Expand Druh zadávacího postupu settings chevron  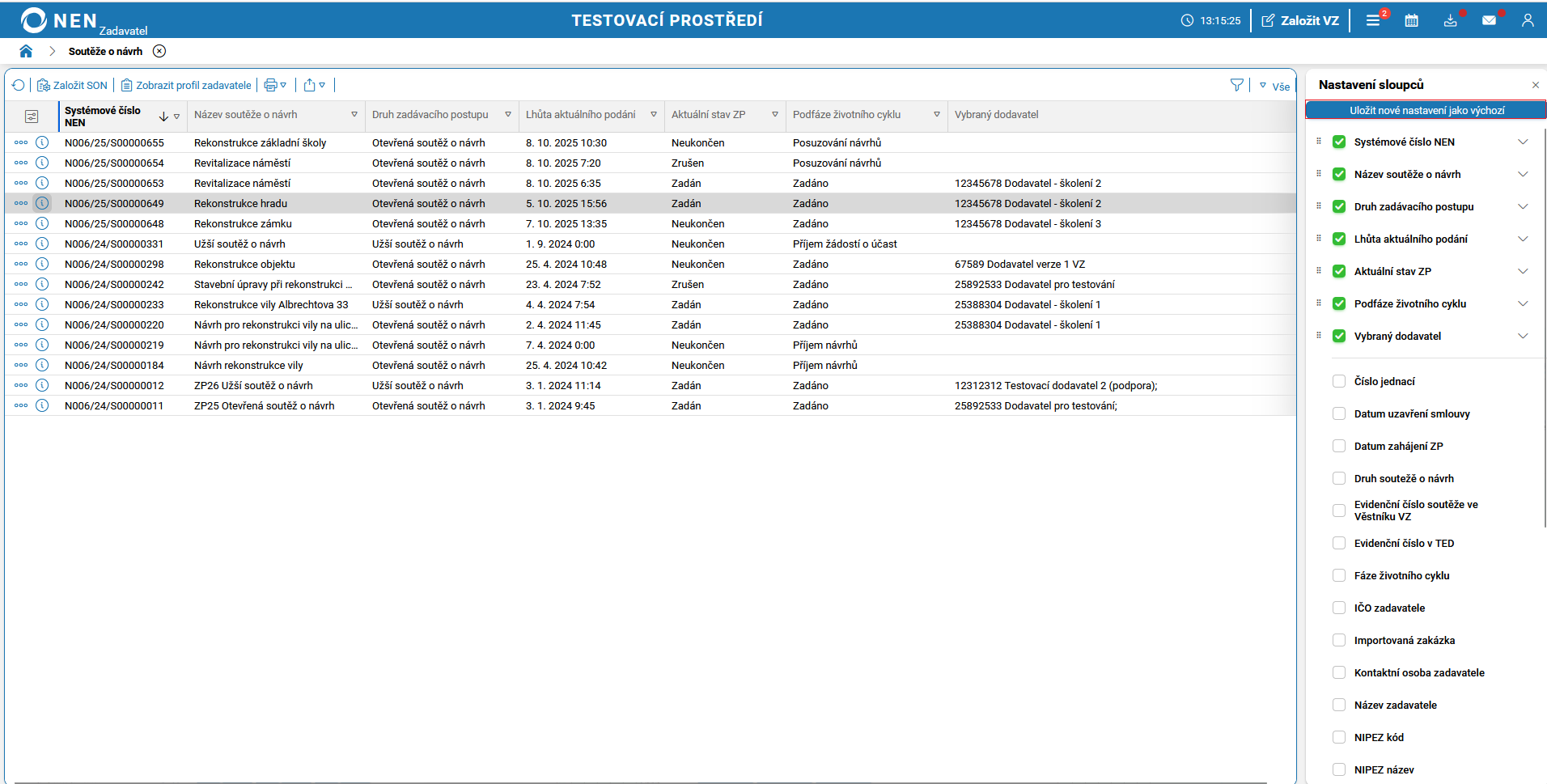point(1523,206)
